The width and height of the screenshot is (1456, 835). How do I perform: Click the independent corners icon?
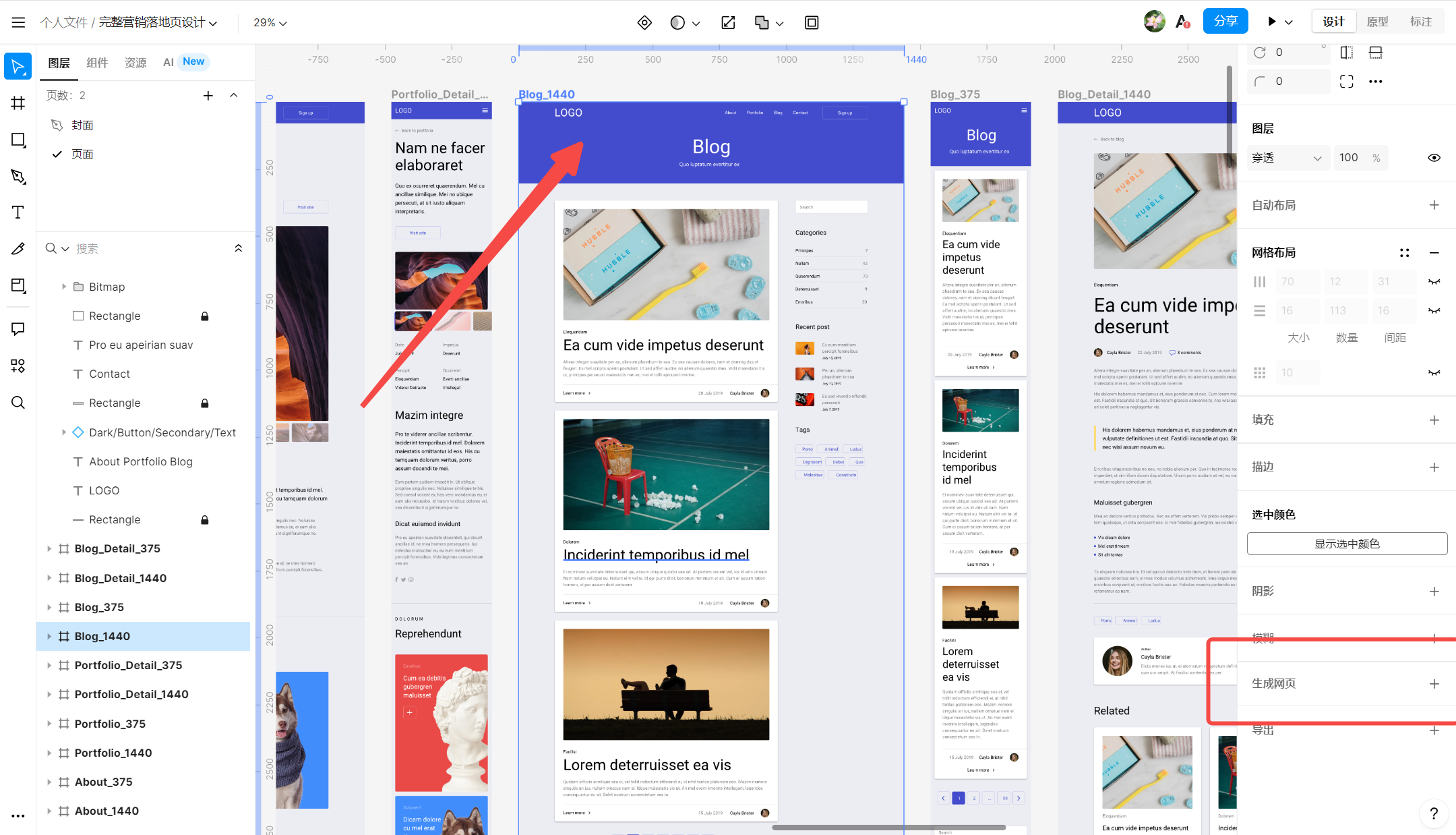[1347, 82]
